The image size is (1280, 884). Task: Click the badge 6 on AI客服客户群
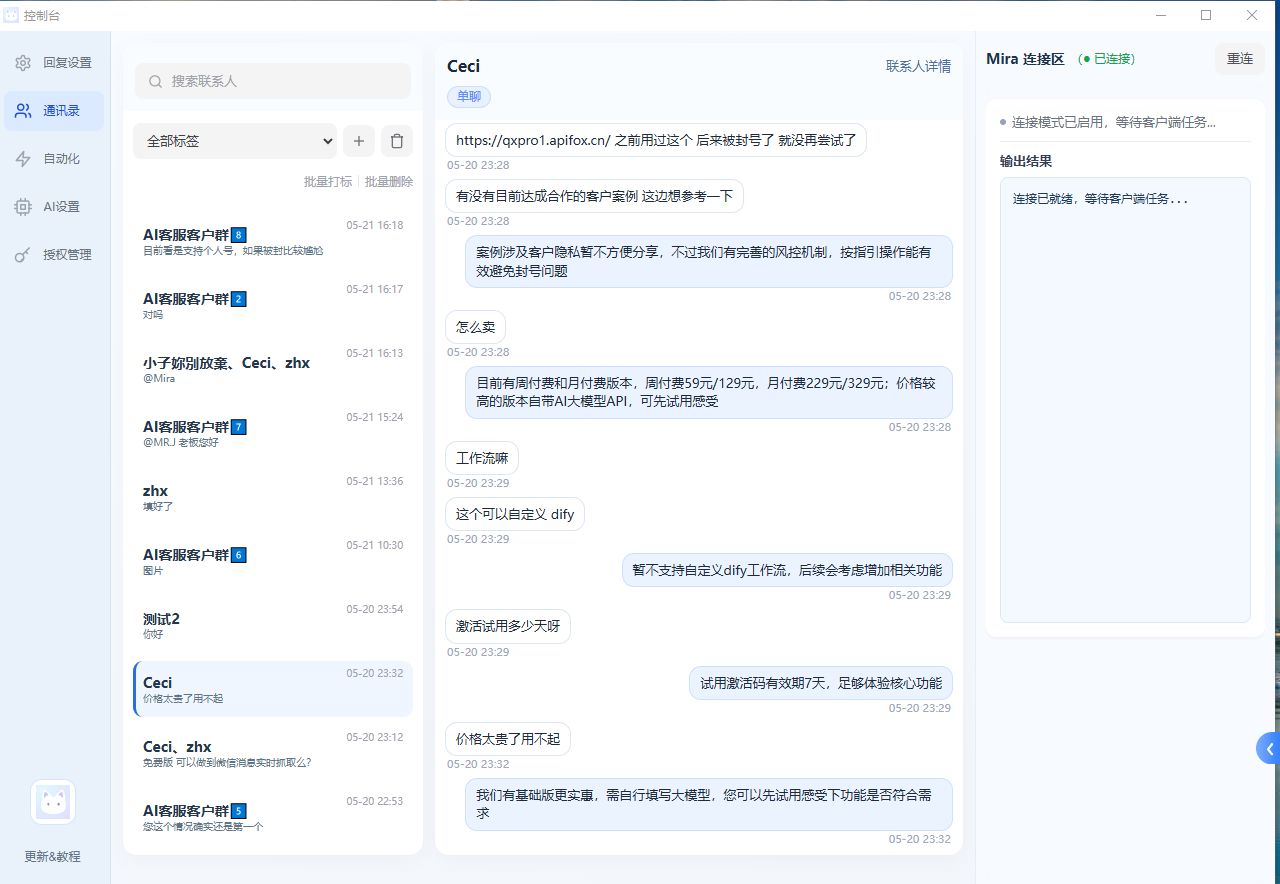pos(239,555)
